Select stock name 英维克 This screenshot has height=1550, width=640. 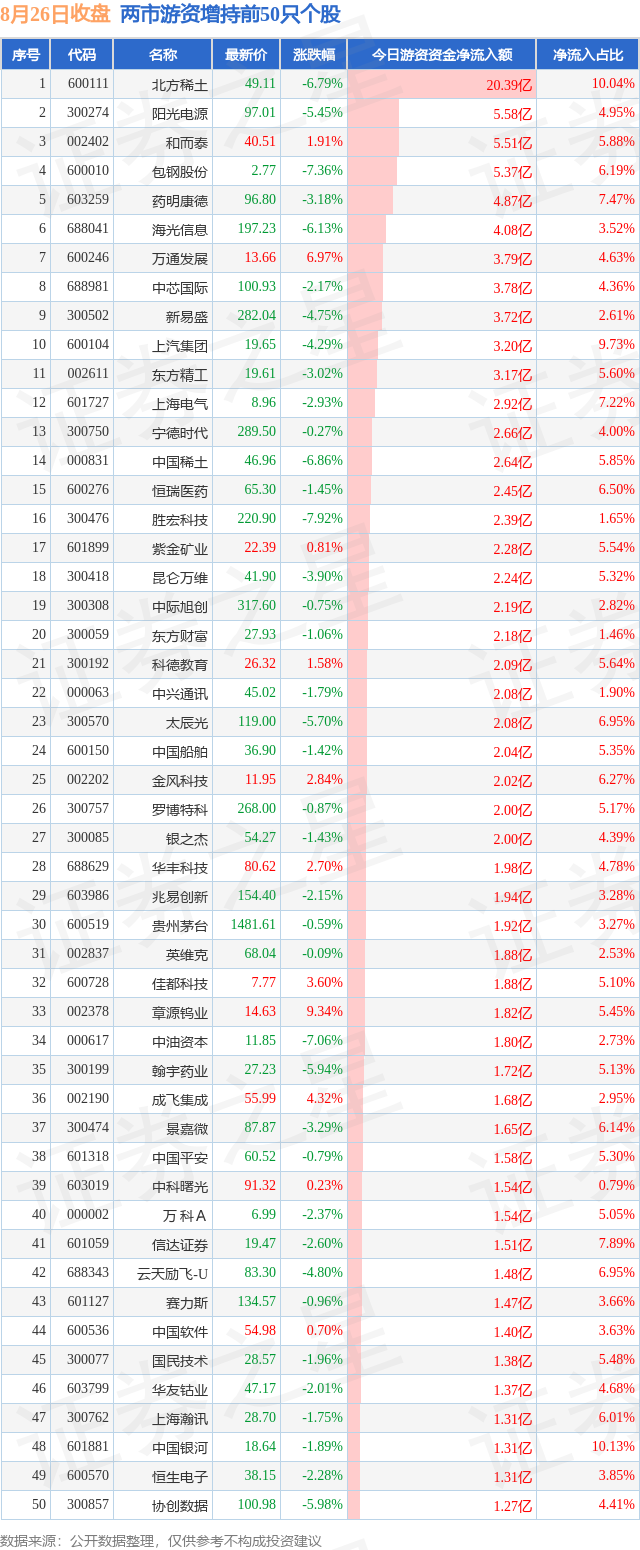187,955
